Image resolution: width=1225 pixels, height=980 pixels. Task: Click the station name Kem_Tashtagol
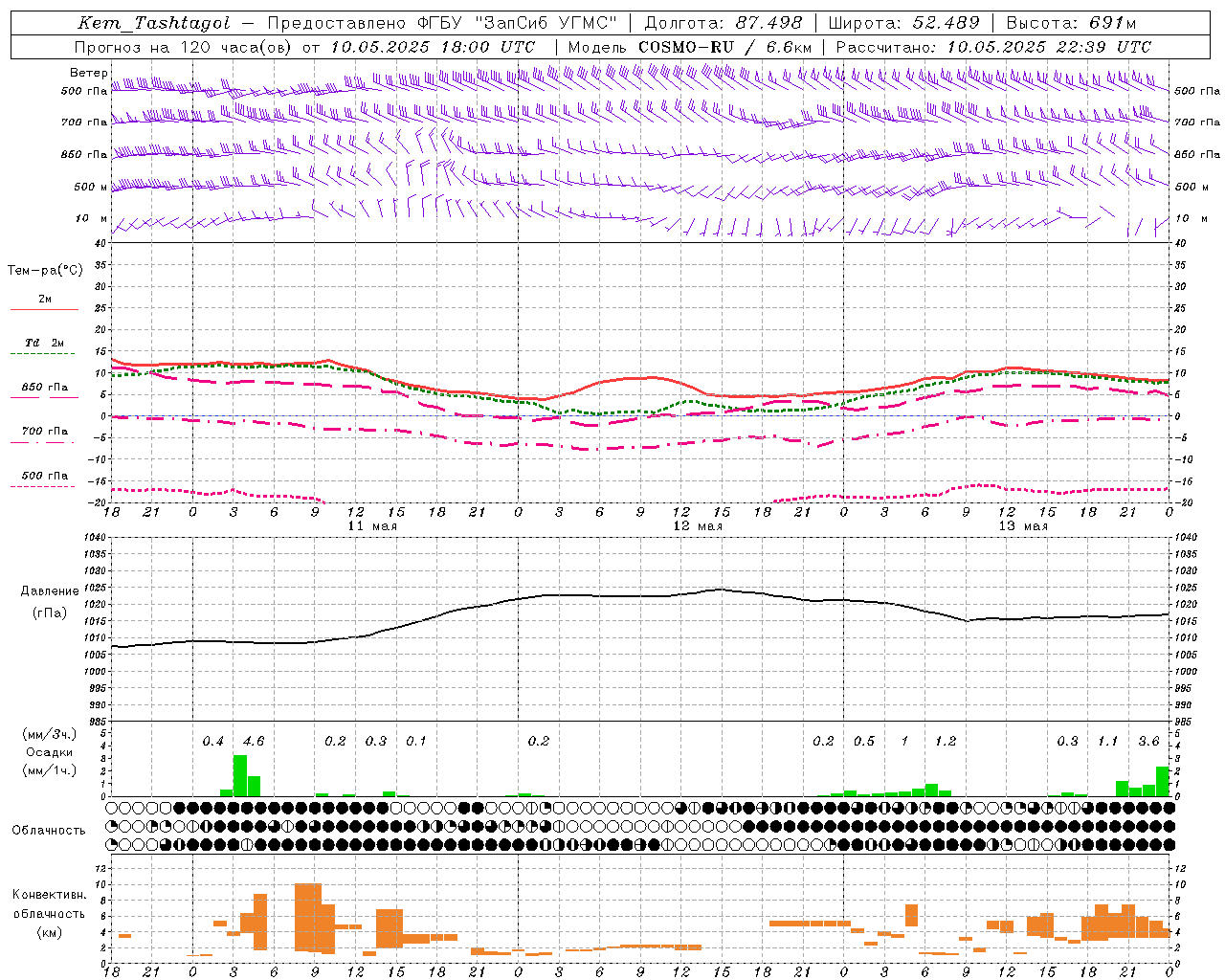point(154,23)
